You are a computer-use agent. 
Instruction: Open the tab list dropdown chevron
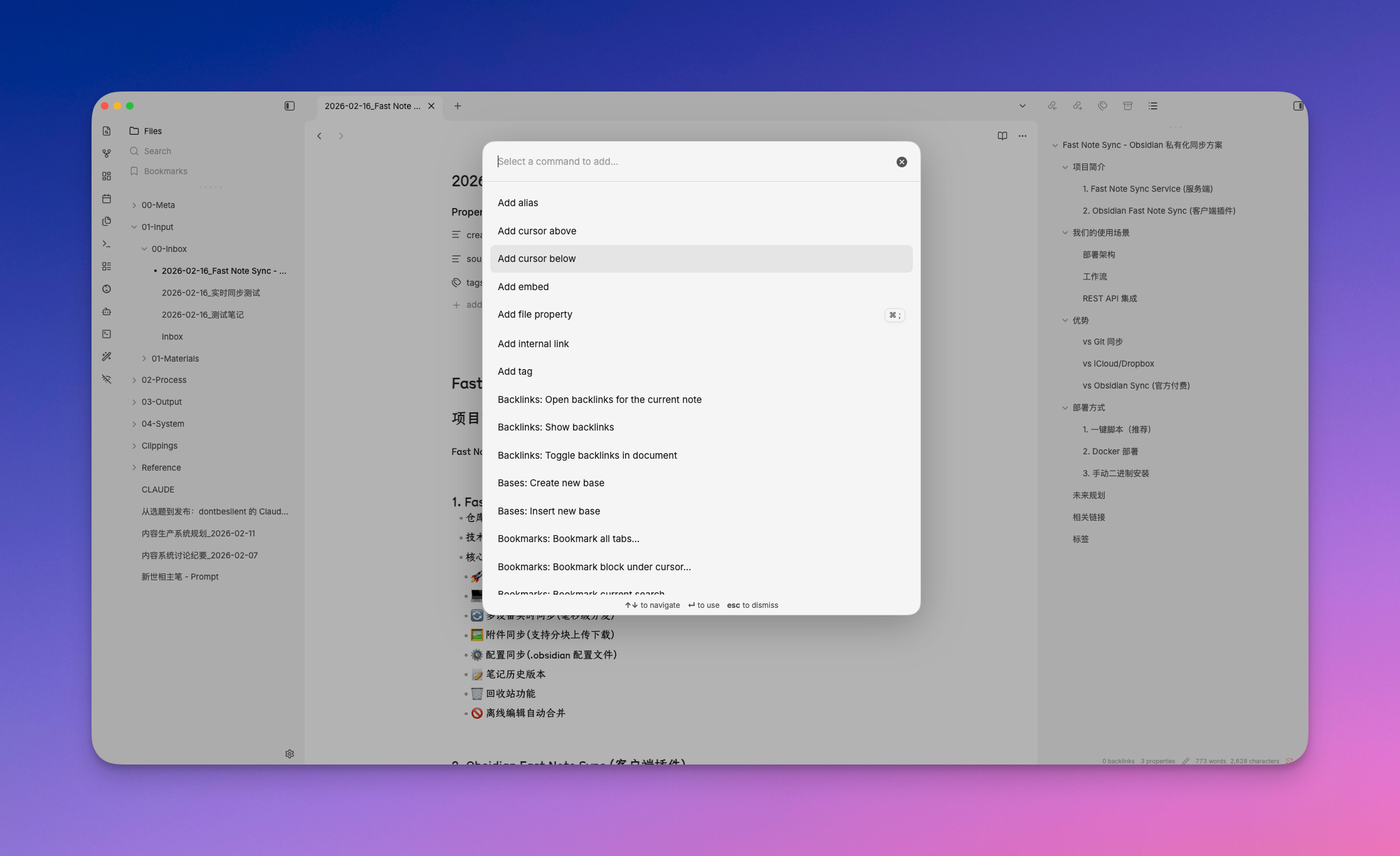point(1022,106)
